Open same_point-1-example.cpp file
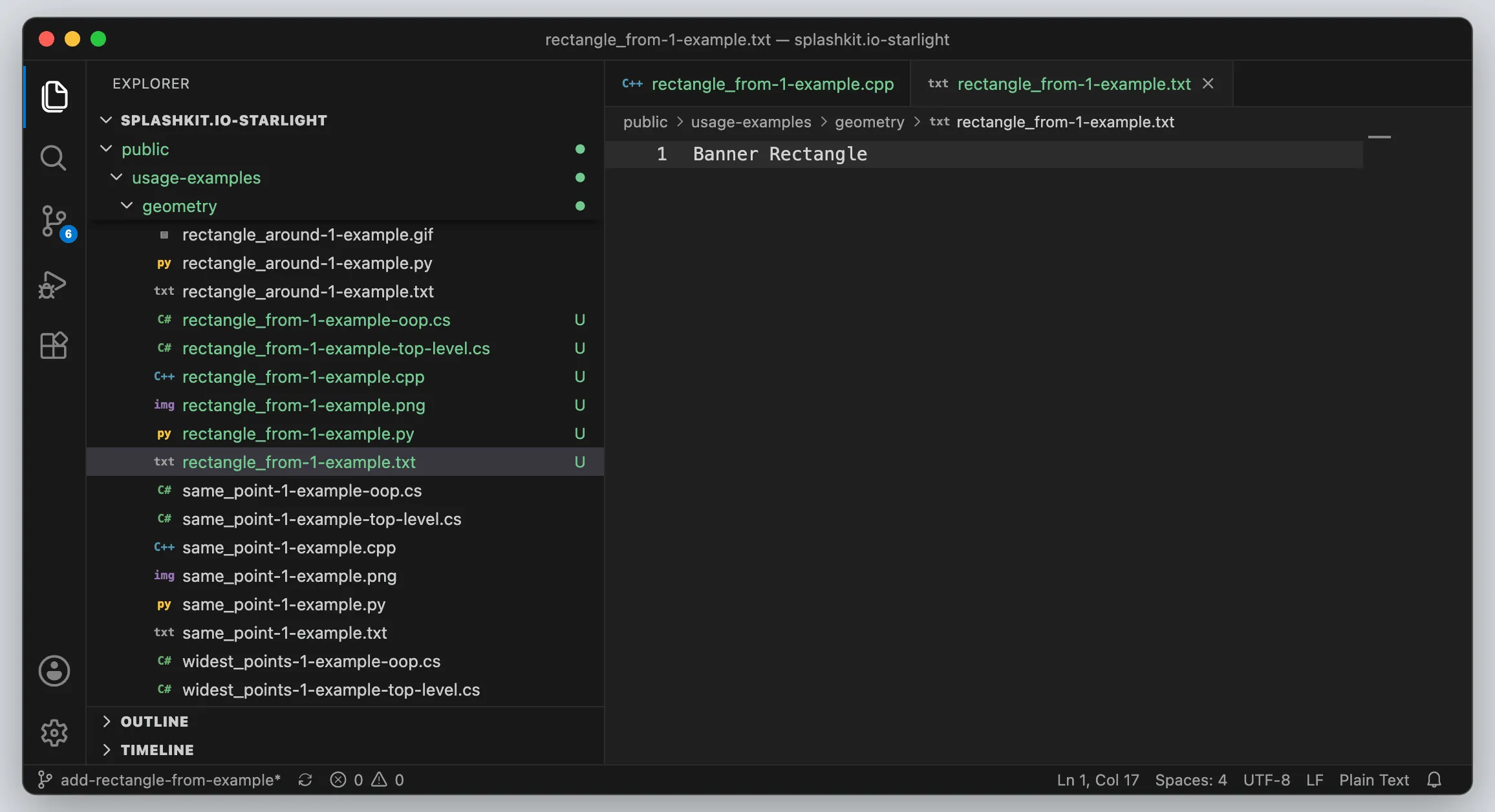1495x812 pixels. click(x=345, y=548)
